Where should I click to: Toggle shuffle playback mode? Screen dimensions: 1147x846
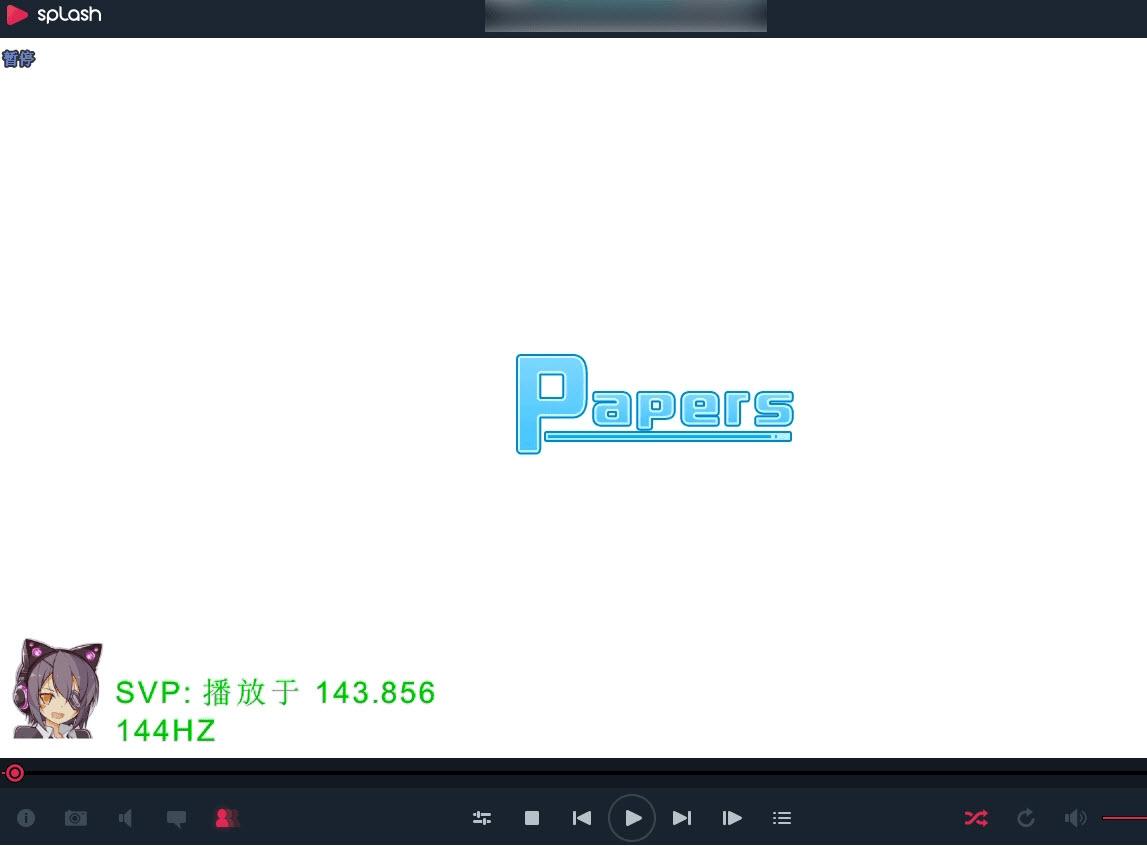[x=976, y=817]
